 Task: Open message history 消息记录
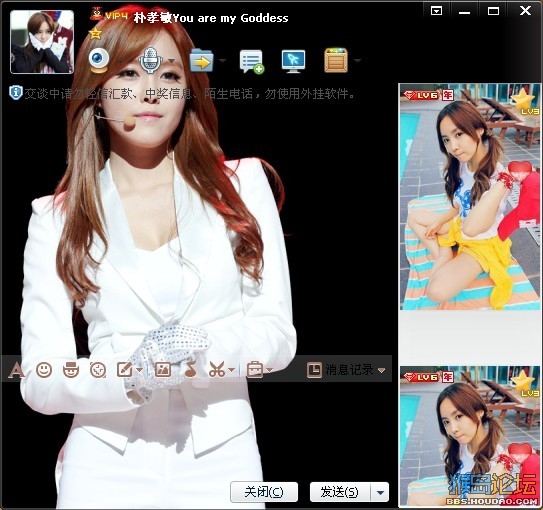[x=340, y=370]
